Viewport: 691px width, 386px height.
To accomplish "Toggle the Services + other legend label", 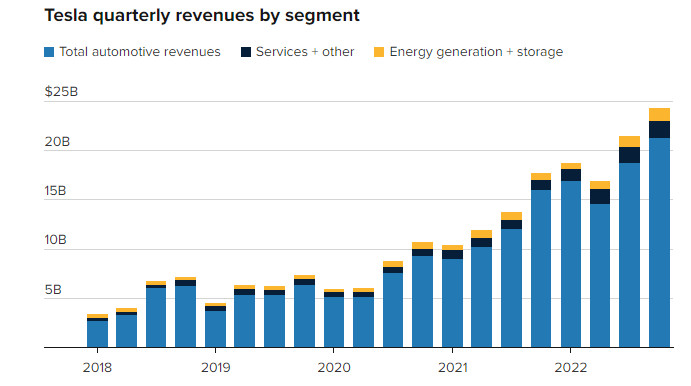I will 305,52.
